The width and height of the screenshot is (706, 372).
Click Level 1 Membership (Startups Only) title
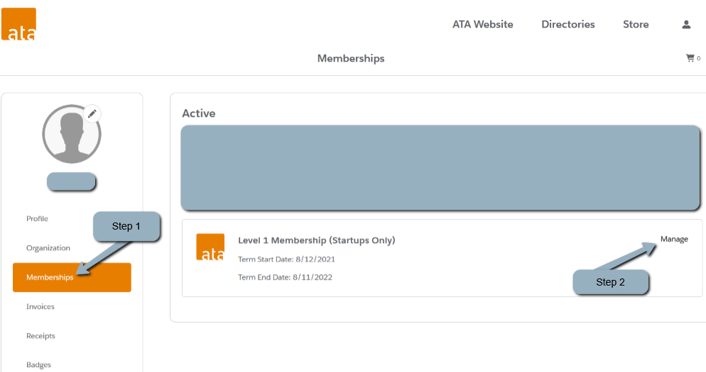click(x=317, y=240)
